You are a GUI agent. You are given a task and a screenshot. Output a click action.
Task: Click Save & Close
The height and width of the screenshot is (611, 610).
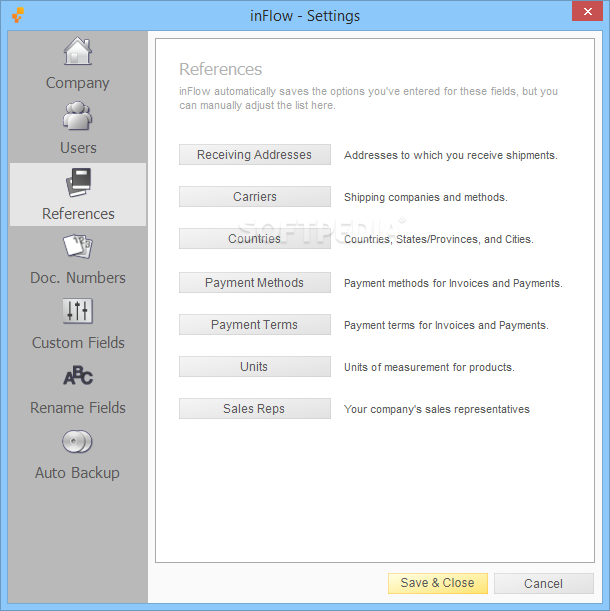pos(438,583)
